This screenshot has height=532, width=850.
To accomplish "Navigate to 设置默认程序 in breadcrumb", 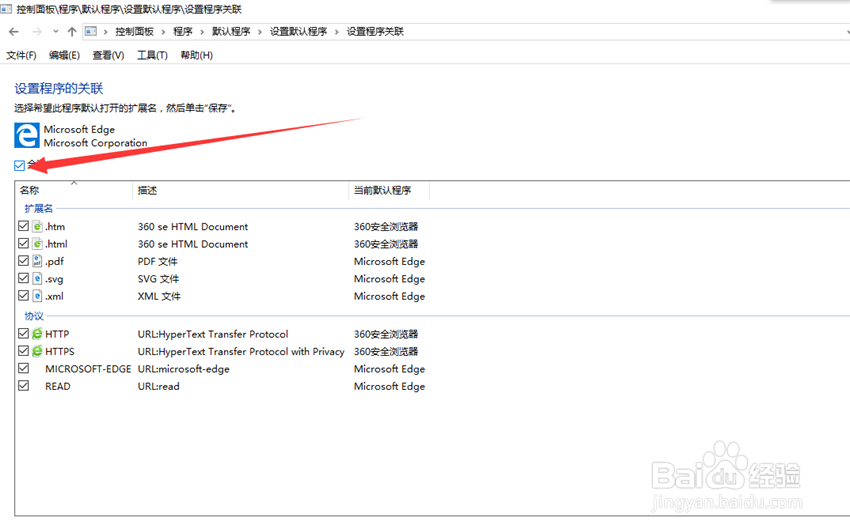I will pos(298,31).
